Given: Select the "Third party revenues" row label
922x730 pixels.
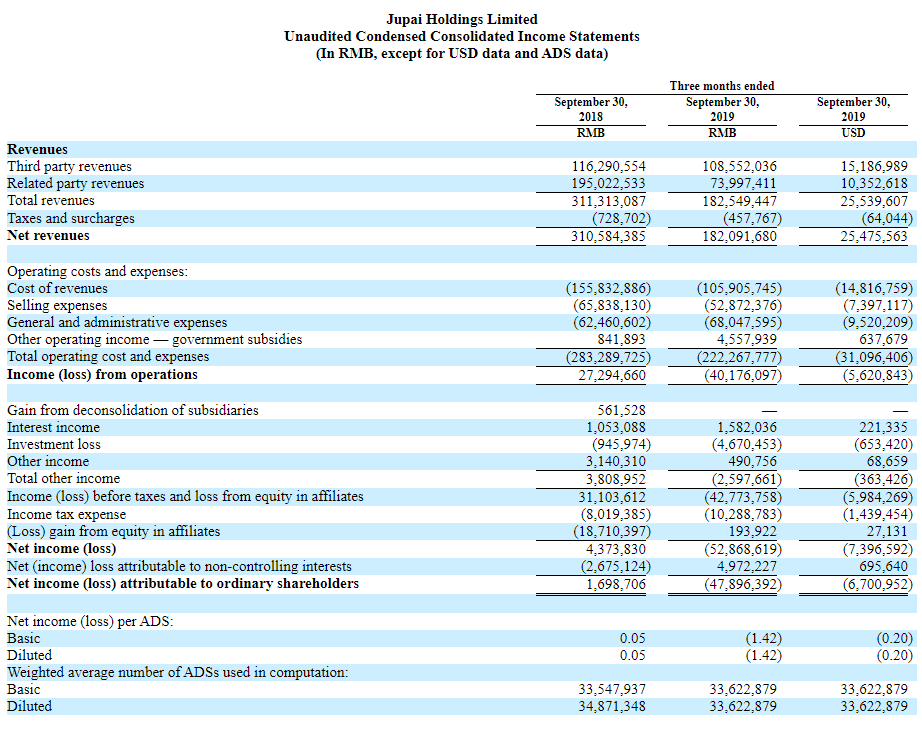Looking at the screenshot, I should (x=69, y=166).
